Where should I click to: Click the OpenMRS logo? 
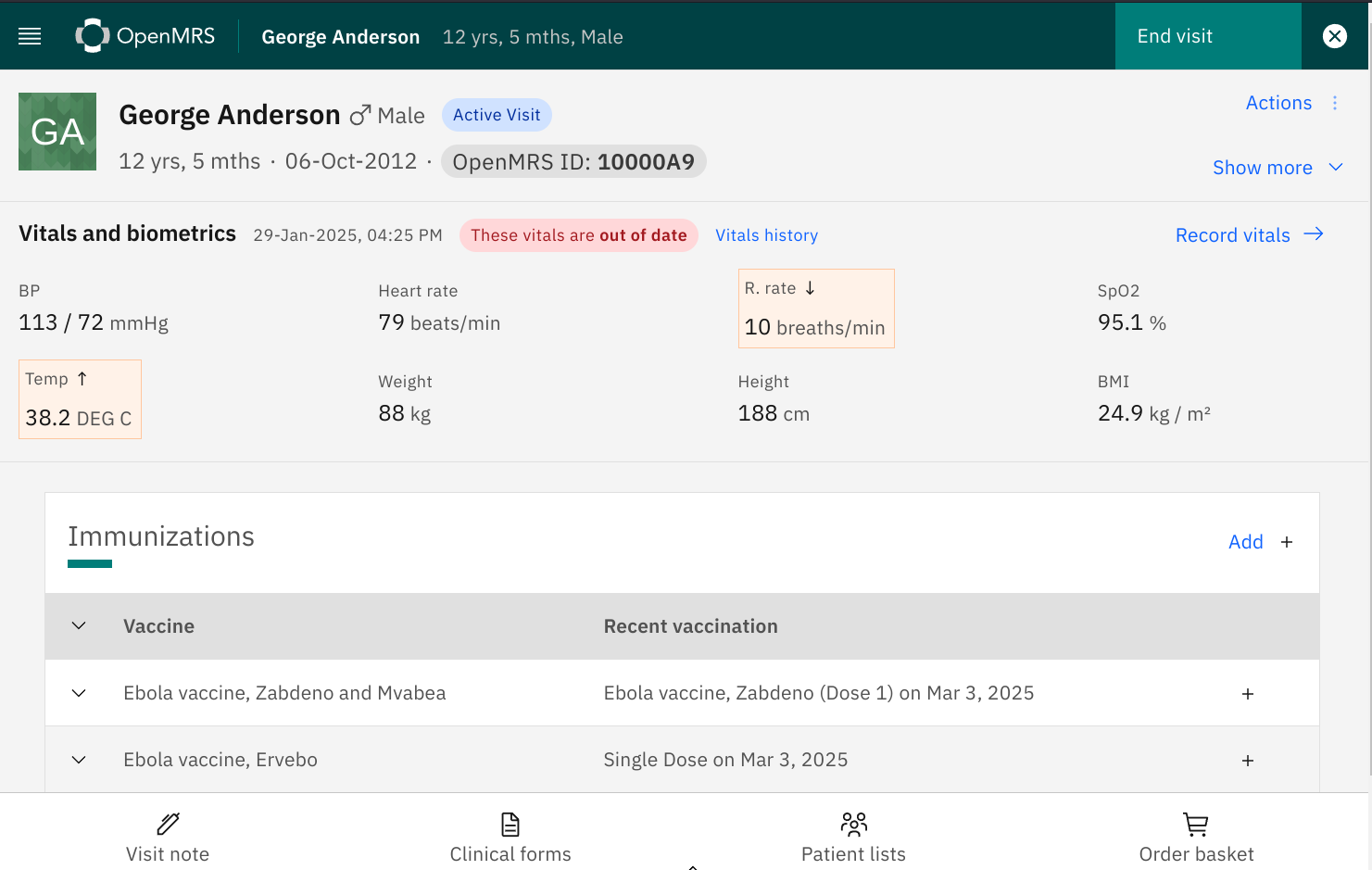(x=145, y=36)
